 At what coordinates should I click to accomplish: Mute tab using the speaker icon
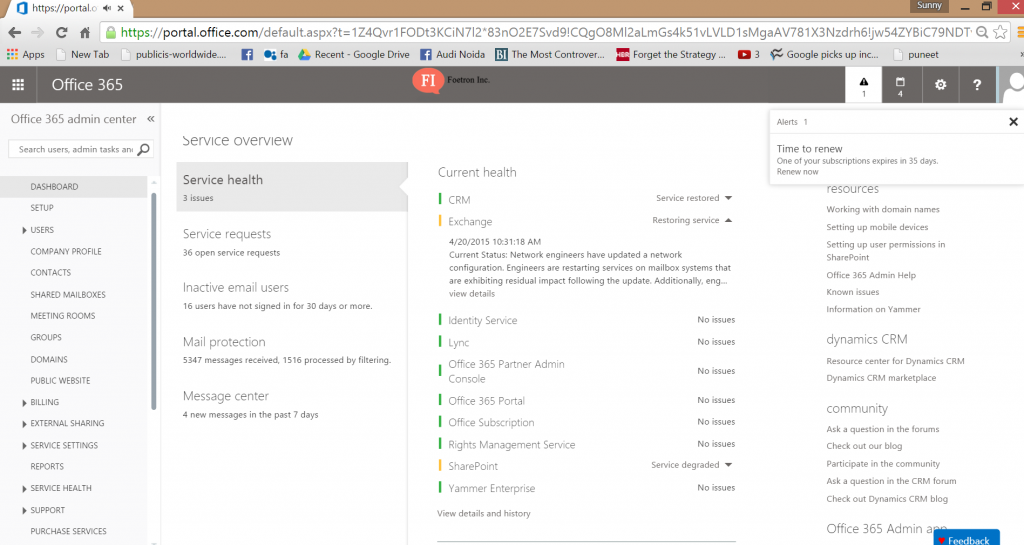(107, 8)
